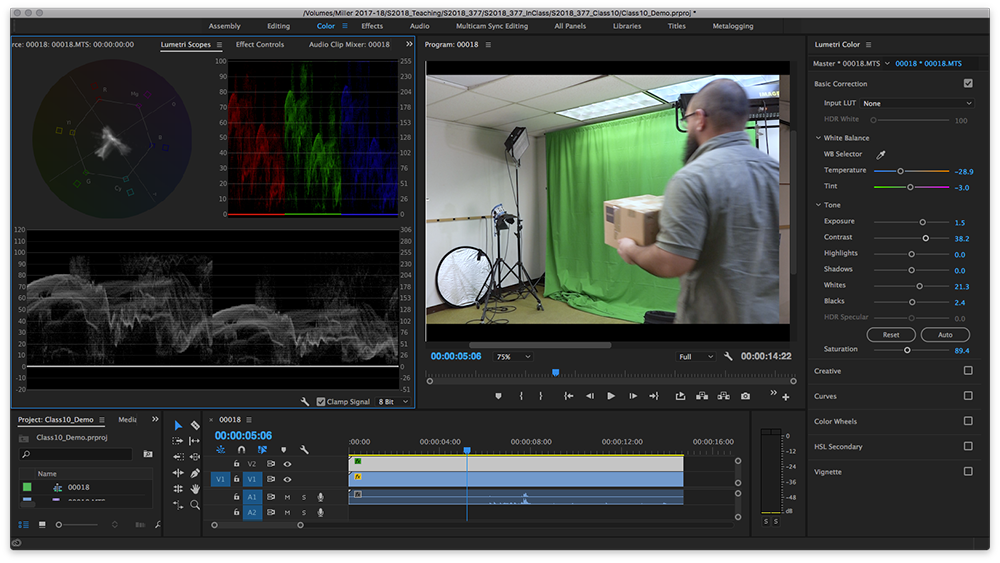Collapse the White Balance section
This screenshot has width=1000, height=563.
[818, 138]
